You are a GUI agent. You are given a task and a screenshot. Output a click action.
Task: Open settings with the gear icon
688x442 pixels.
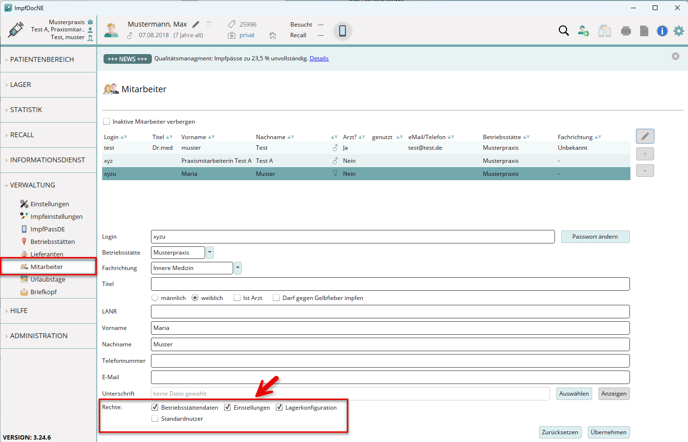pos(678,31)
